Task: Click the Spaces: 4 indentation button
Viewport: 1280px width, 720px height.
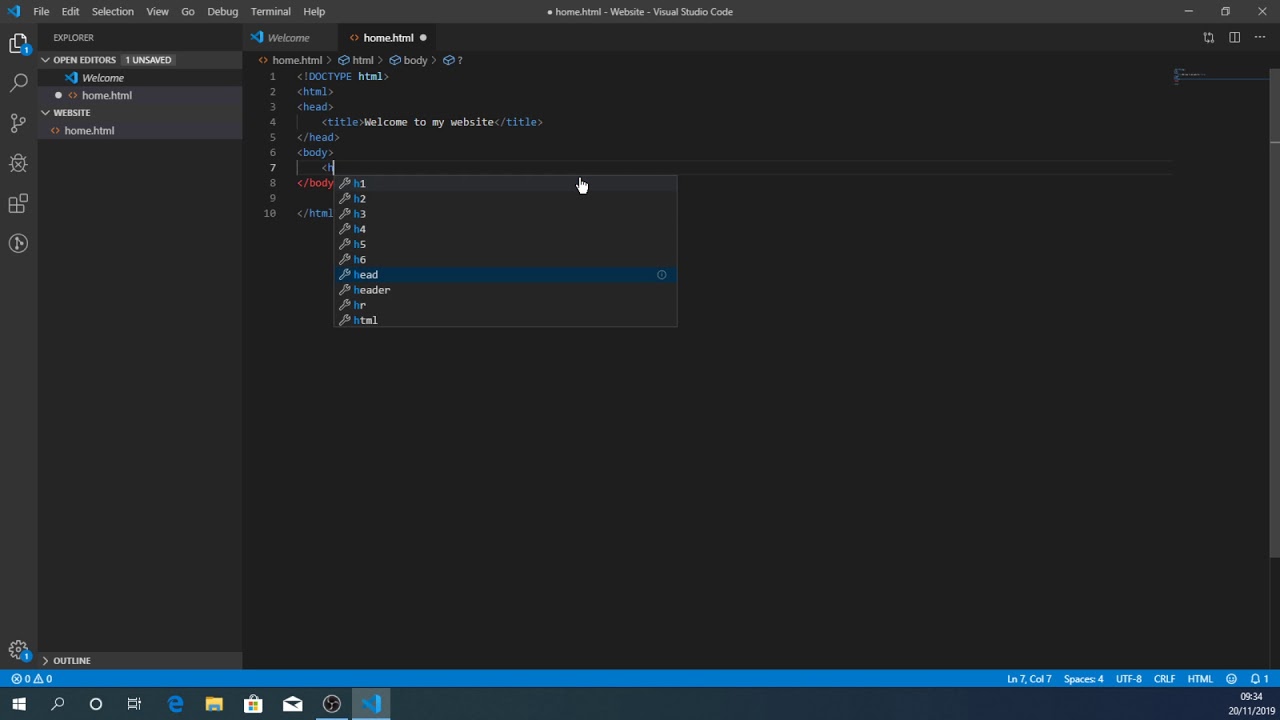Action: coord(1083,679)
